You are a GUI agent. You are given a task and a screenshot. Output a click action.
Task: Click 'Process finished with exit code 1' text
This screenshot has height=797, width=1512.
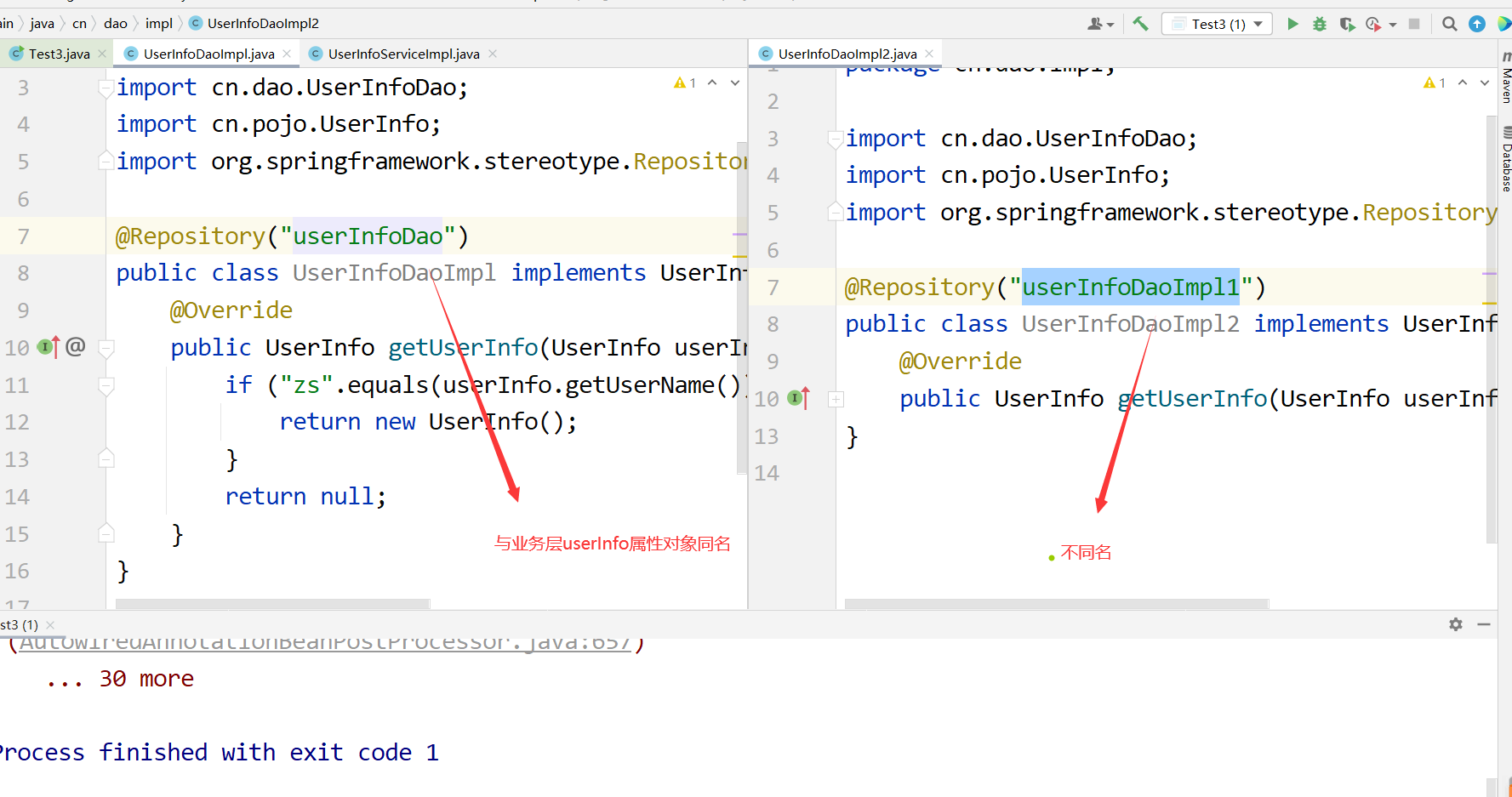point(220,753)
